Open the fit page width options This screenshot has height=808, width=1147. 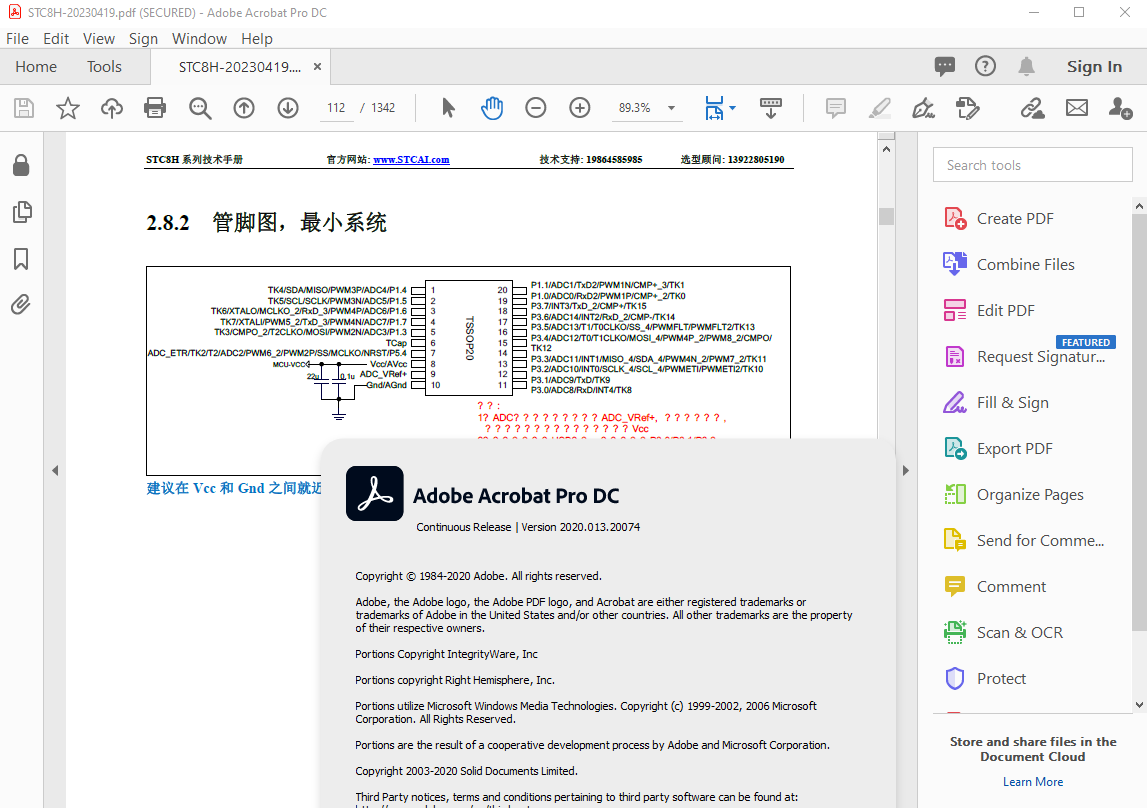[x=720, y=108]
